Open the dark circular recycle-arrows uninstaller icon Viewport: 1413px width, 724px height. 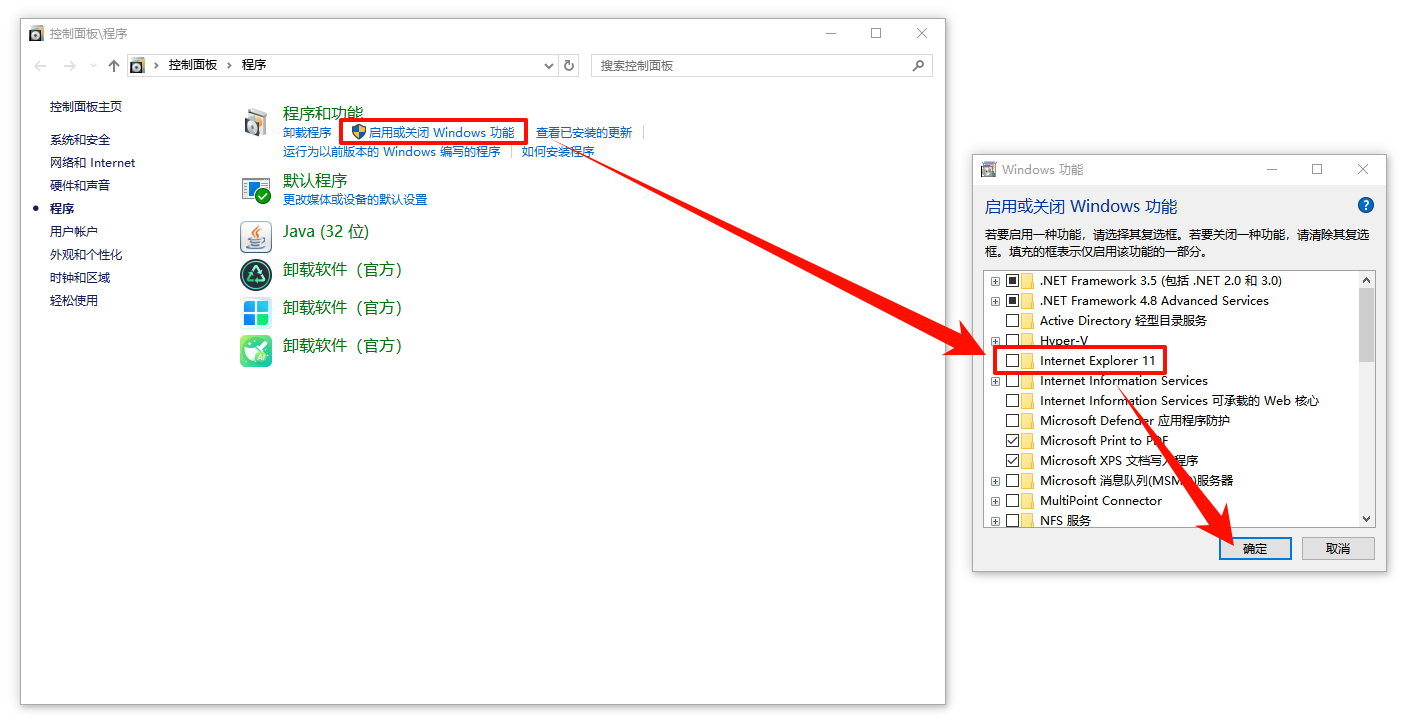[x=256, y=275]
